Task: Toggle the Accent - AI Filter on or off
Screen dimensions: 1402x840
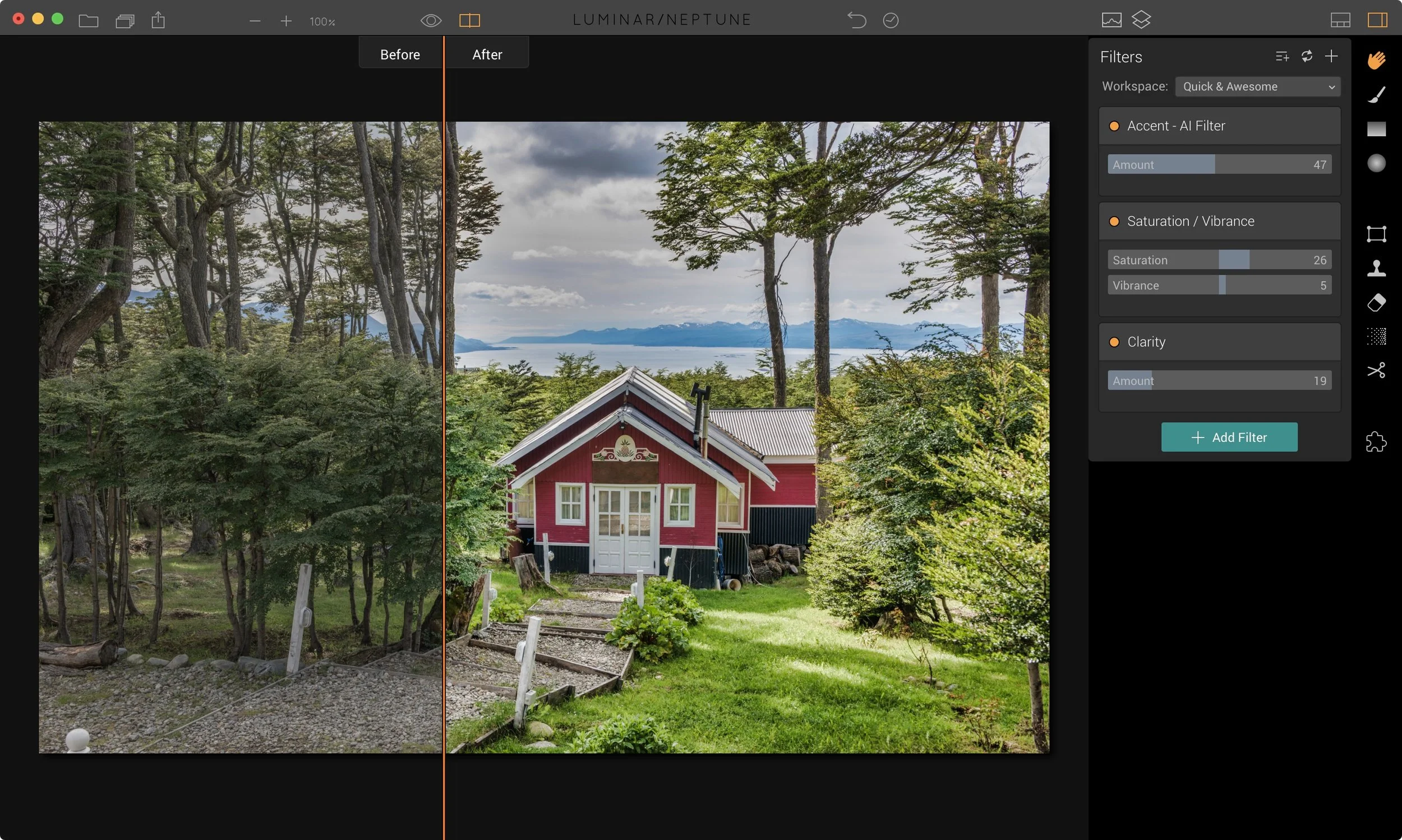Action: pos(1114,126)
